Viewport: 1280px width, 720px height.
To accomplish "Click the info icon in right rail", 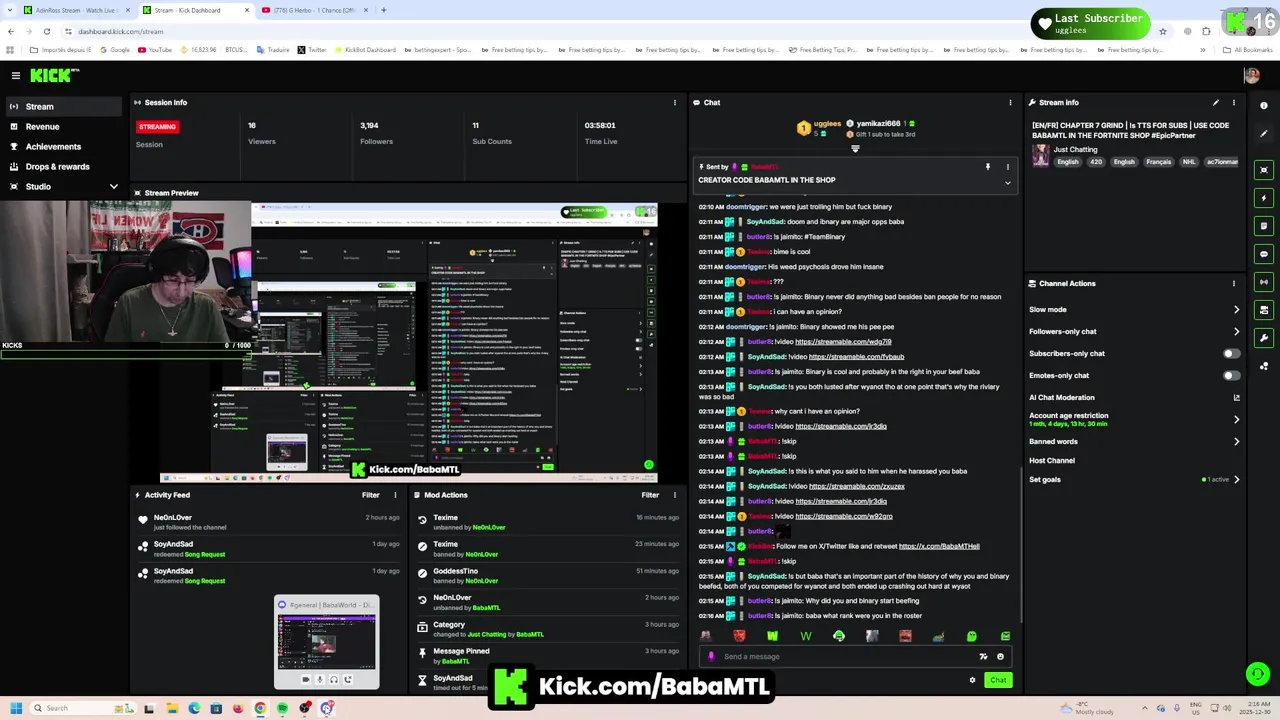I will 1264,105.
